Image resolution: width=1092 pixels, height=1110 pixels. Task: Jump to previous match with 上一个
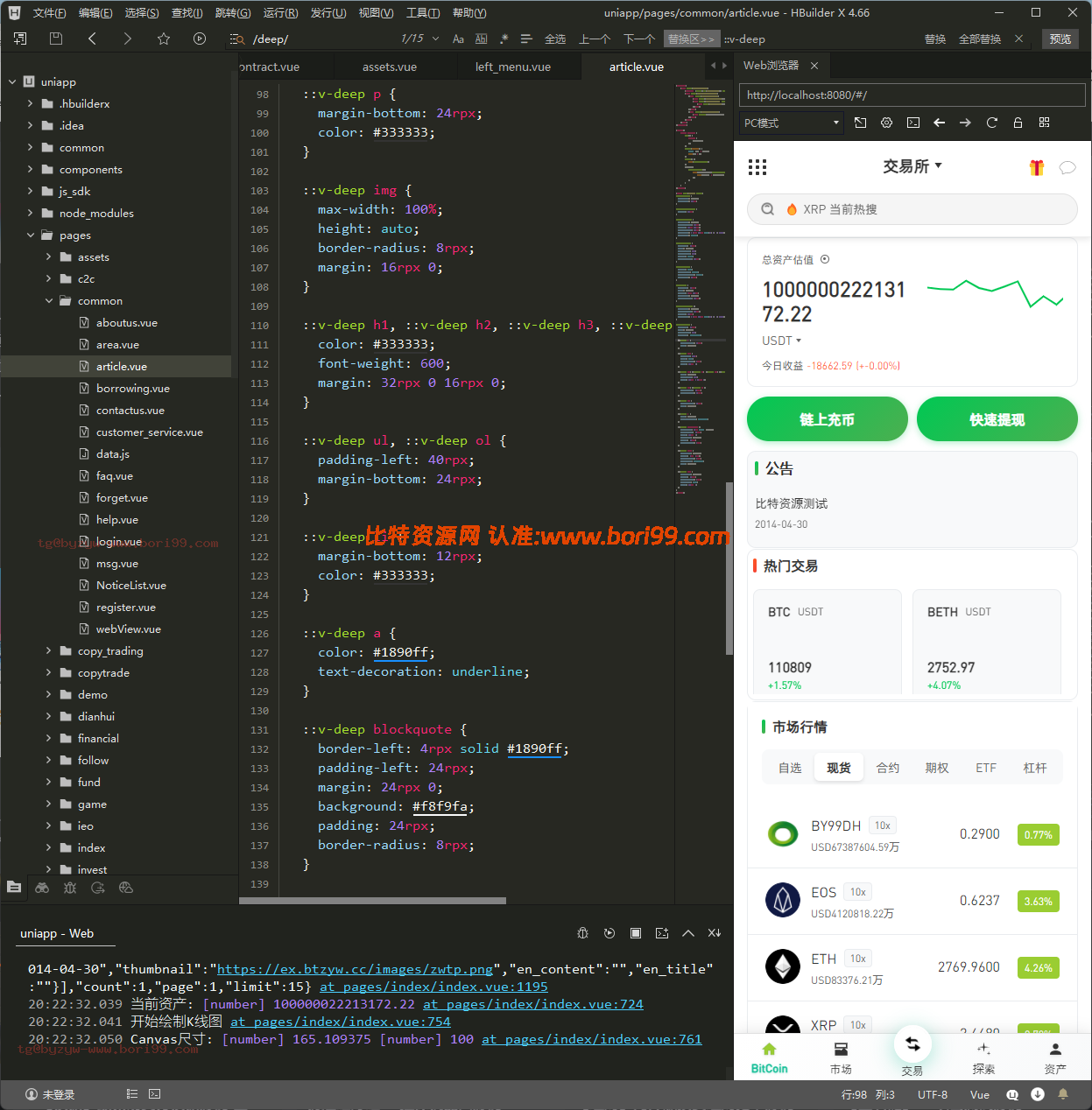[x=595, y=39]
